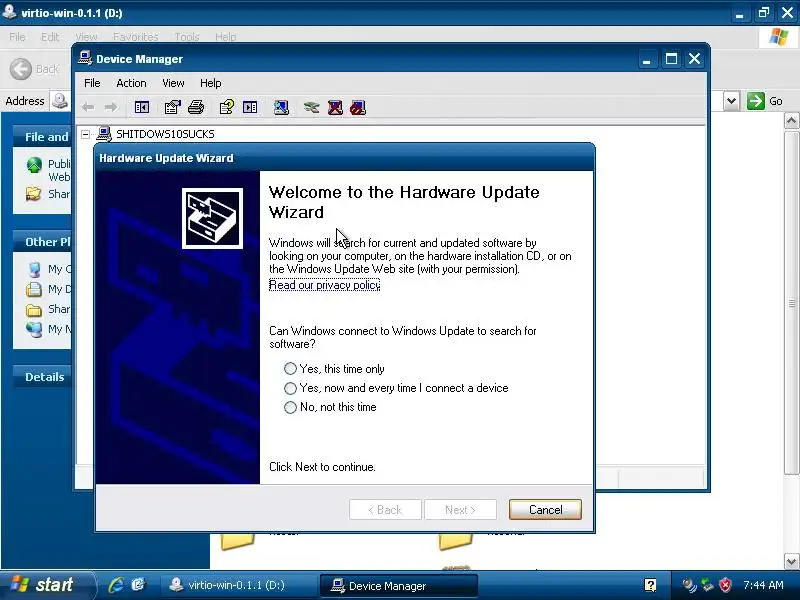Click the Windows Start button
Viewport: 800px width, 600px height.
pos(47,585)
